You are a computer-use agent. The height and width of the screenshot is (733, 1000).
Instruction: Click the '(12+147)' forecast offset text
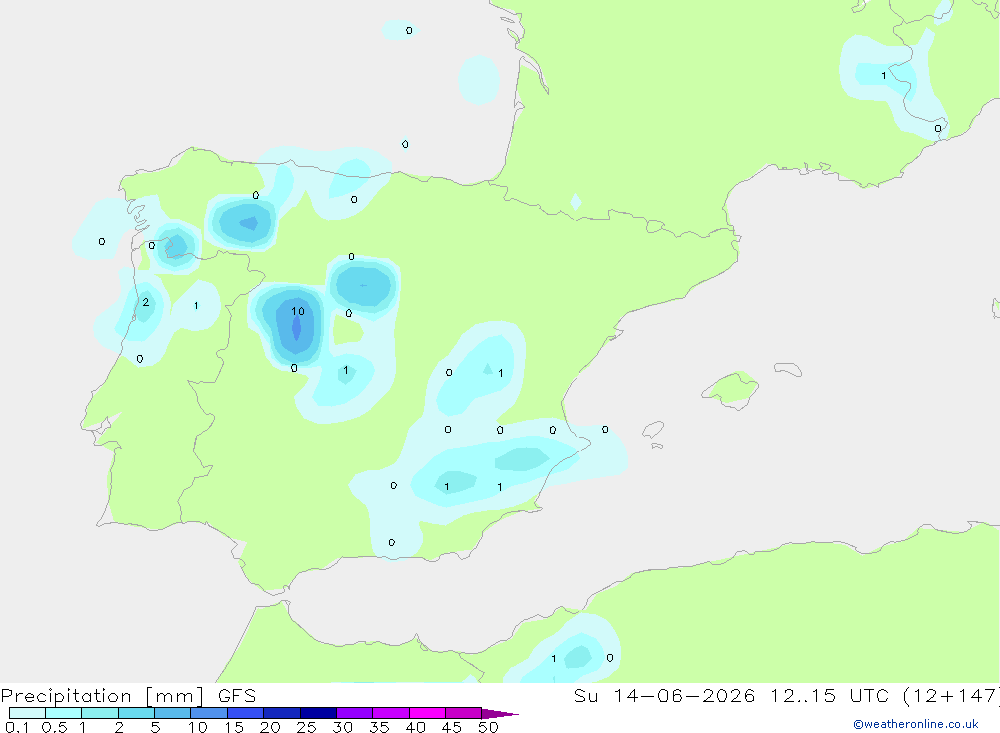pos(951,696)
